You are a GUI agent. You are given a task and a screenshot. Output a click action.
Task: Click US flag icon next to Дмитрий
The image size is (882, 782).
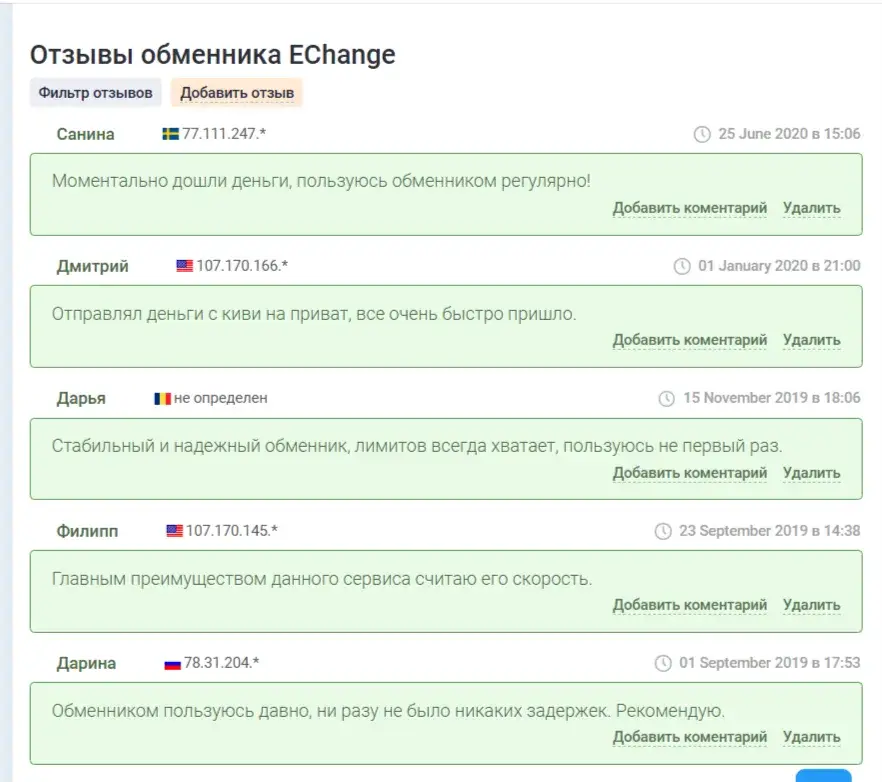point(184,266)
